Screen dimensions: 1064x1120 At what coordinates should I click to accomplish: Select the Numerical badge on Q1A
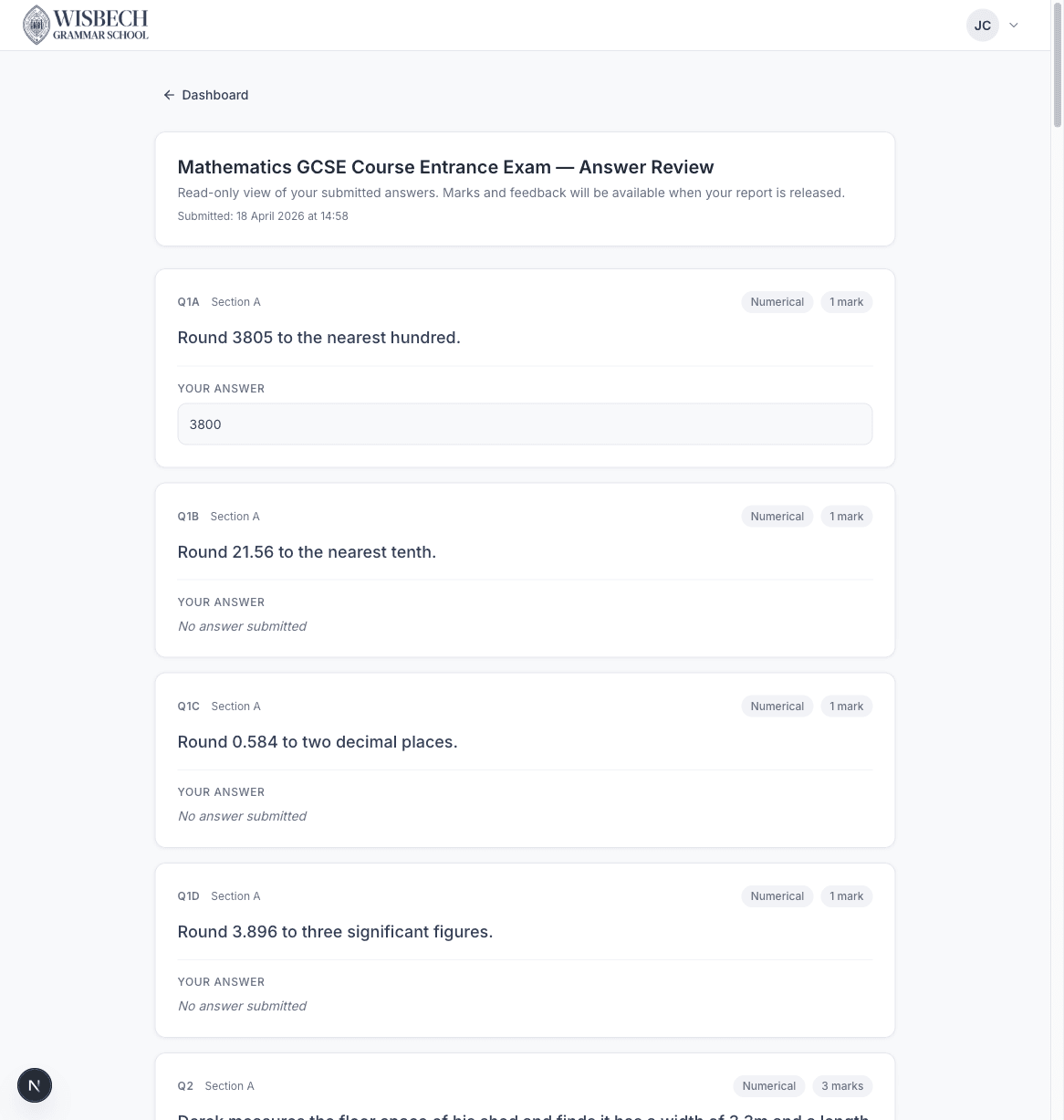[x=777, y=301]
